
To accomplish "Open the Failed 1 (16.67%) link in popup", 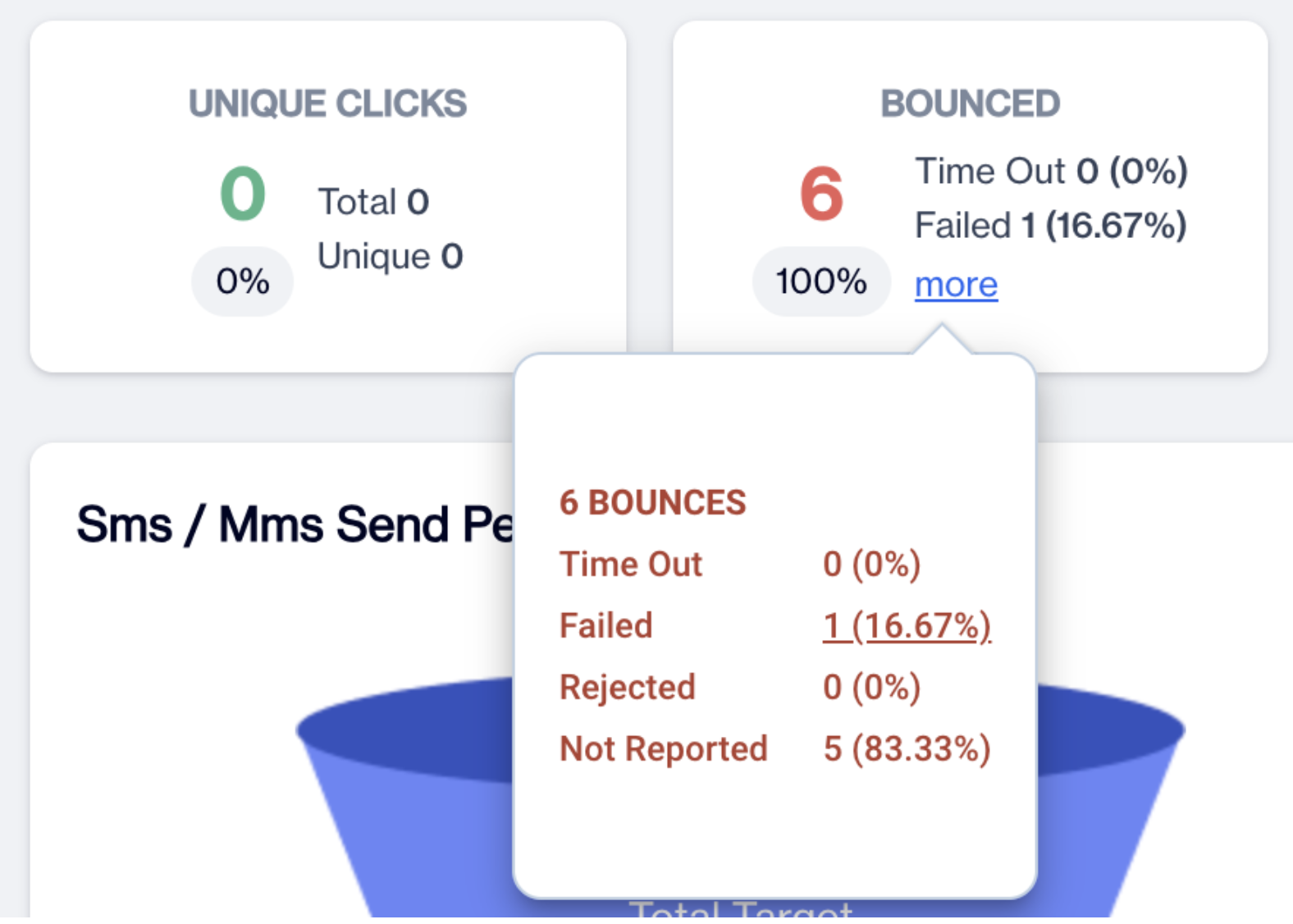I will [x=907, y=626].
